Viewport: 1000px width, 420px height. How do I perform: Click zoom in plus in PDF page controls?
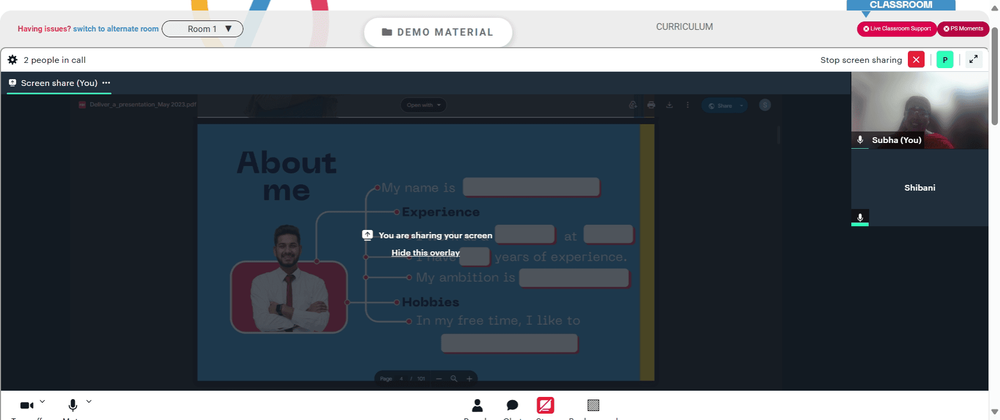(469, 379)
